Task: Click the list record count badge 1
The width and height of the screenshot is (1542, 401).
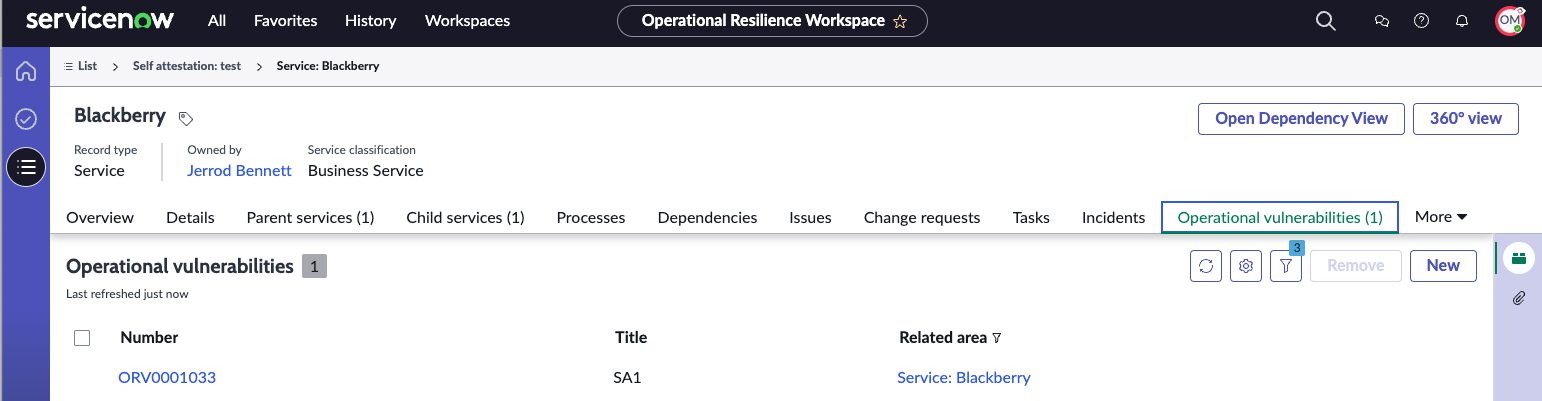Action: pos(314,267)
